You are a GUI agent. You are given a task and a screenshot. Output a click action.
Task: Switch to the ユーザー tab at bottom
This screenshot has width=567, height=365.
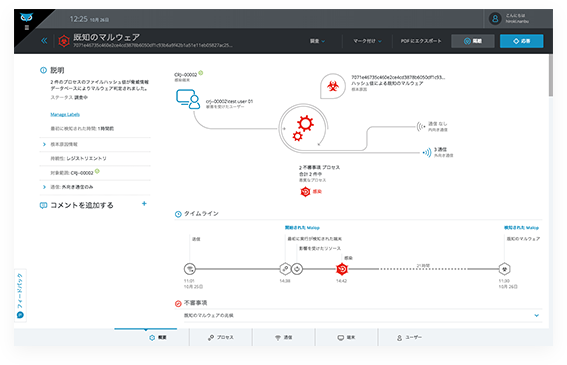pyautogui.click(x=409, y=338)
